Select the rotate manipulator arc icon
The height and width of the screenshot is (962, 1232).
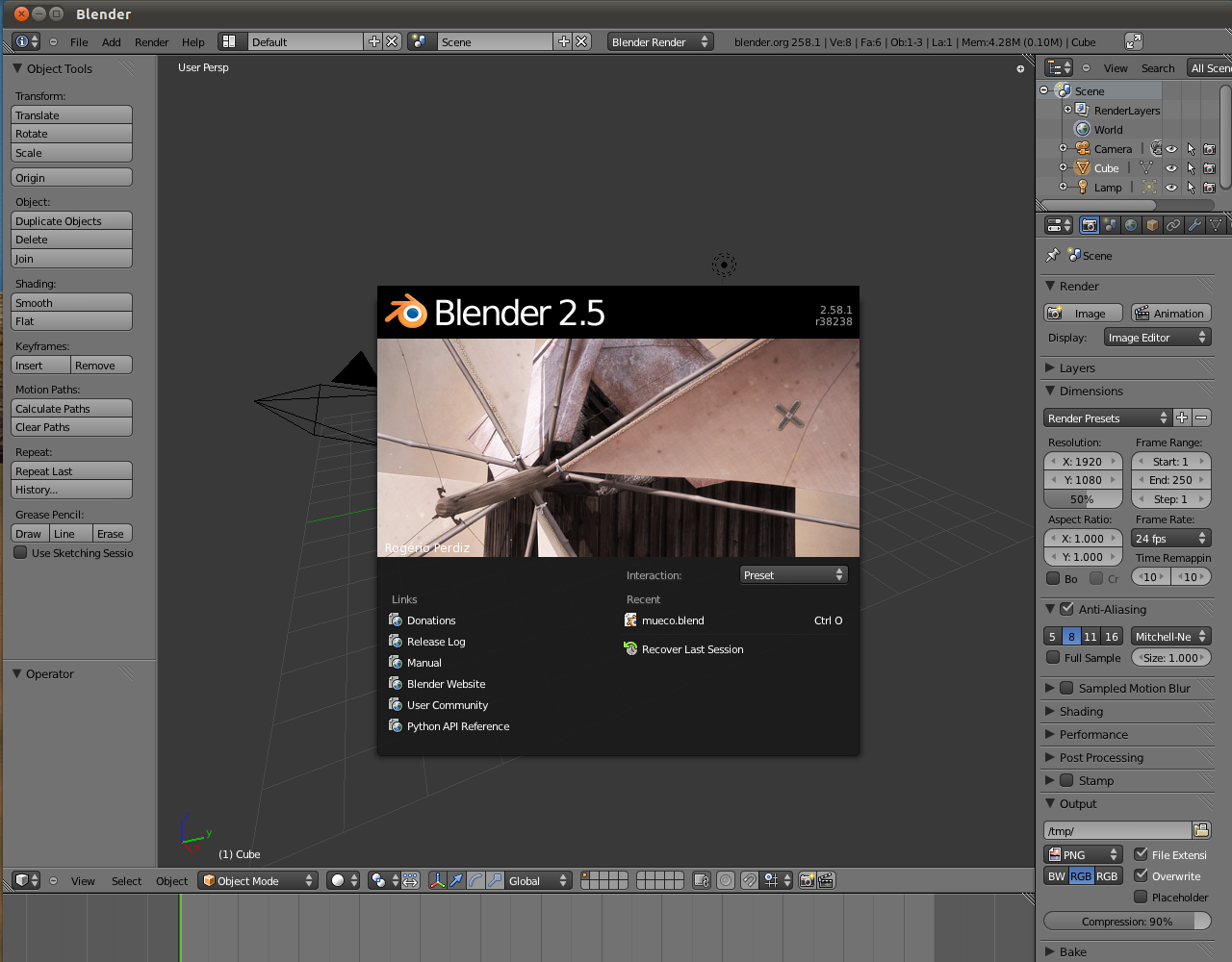point(475,880)
